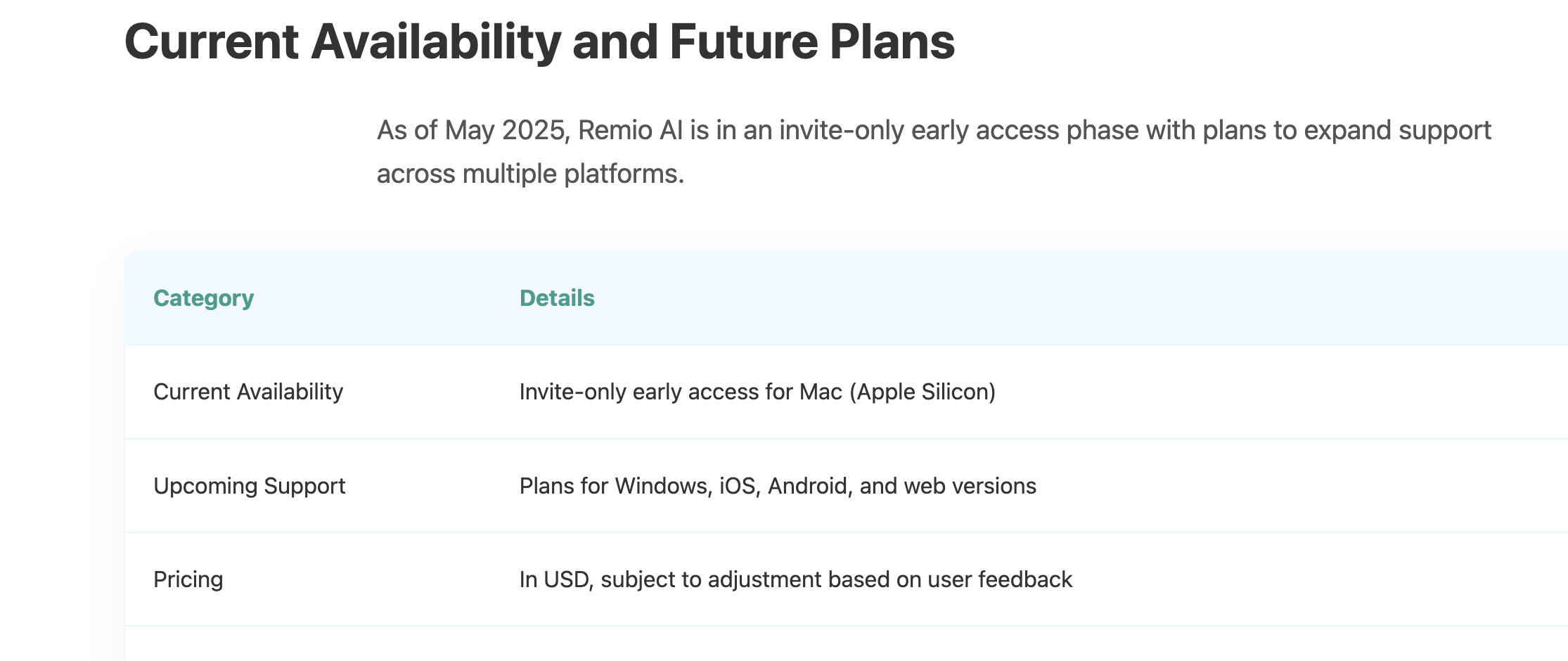
Task: Select the Details column header
Action: click(x=557, y=298)
